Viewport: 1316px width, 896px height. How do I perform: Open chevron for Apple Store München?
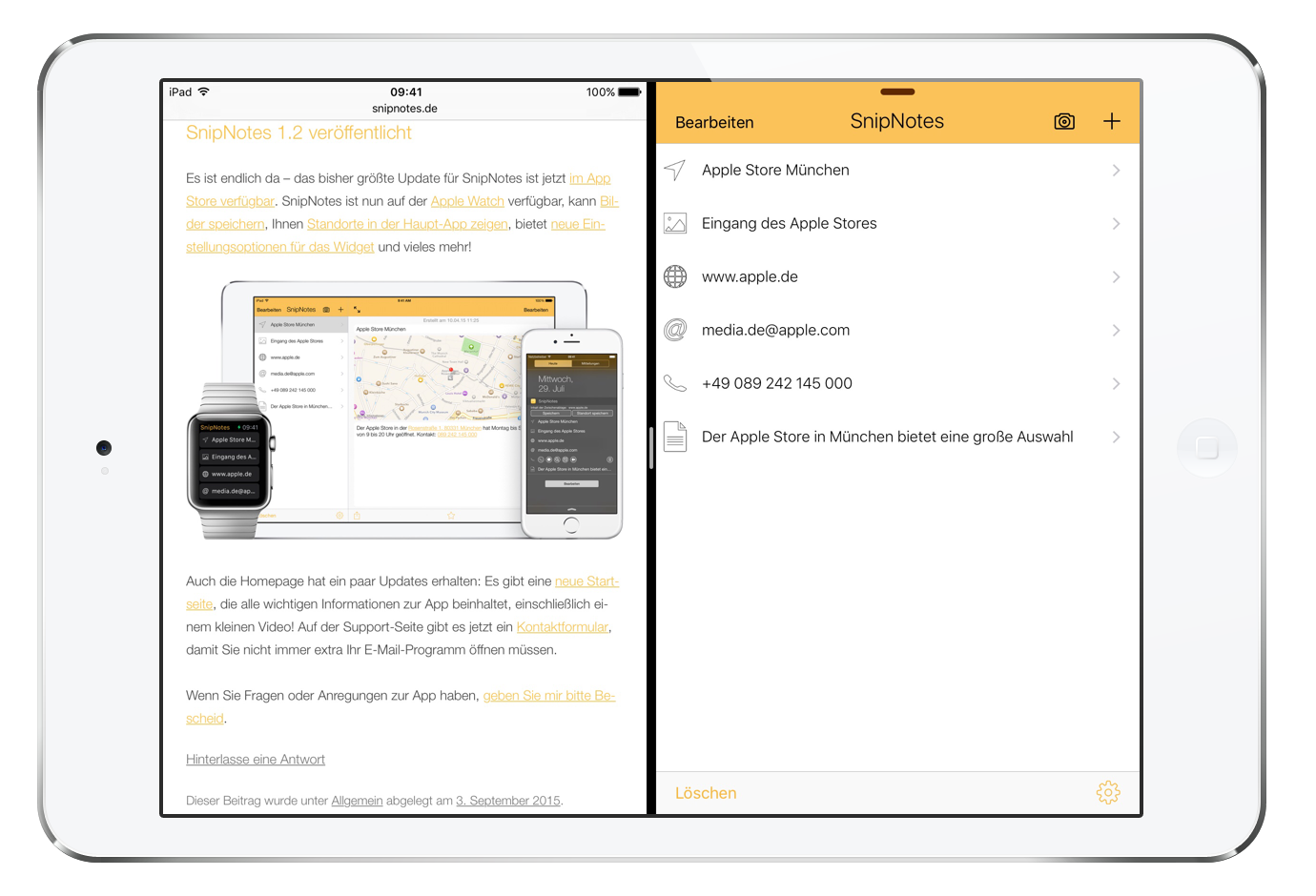coord(1116,170)
